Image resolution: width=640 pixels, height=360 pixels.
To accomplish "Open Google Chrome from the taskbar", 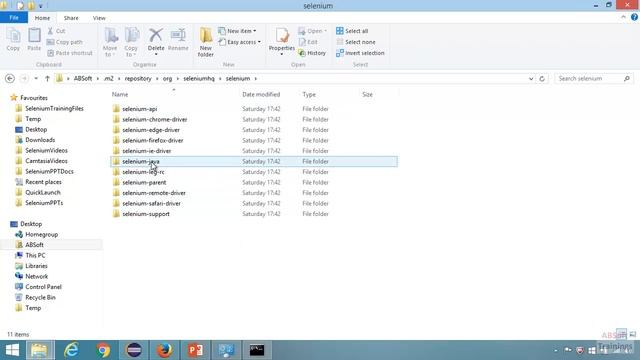I will (x=103, y=350).
